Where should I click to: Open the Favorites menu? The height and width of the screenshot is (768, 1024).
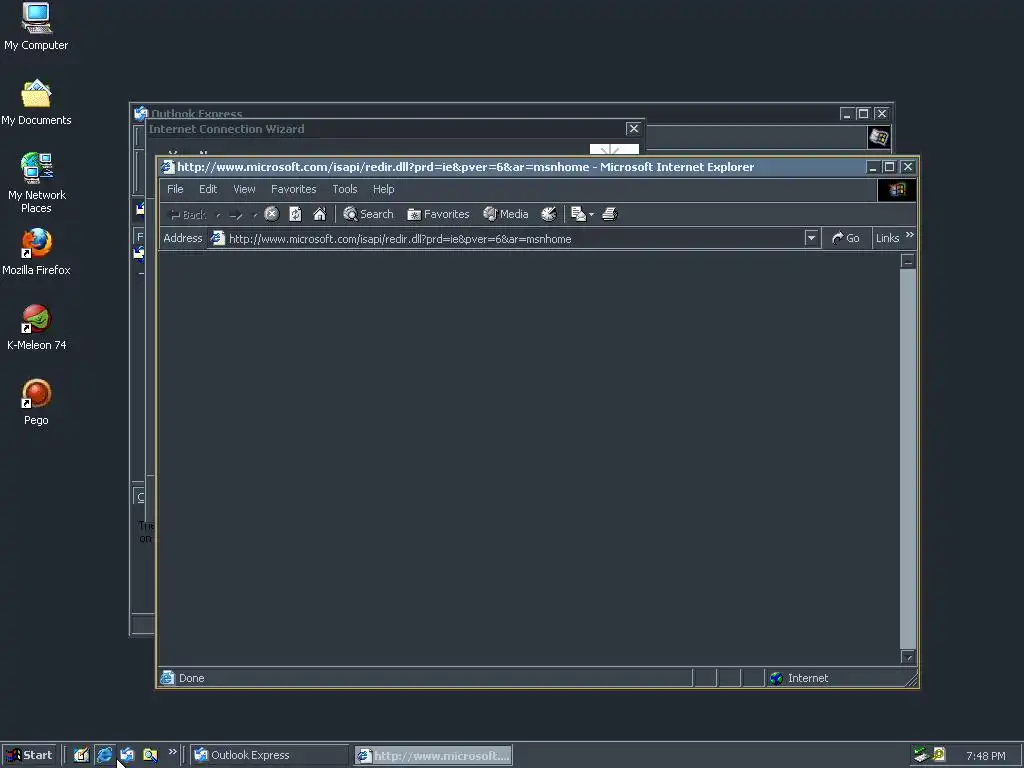point(294,189)
